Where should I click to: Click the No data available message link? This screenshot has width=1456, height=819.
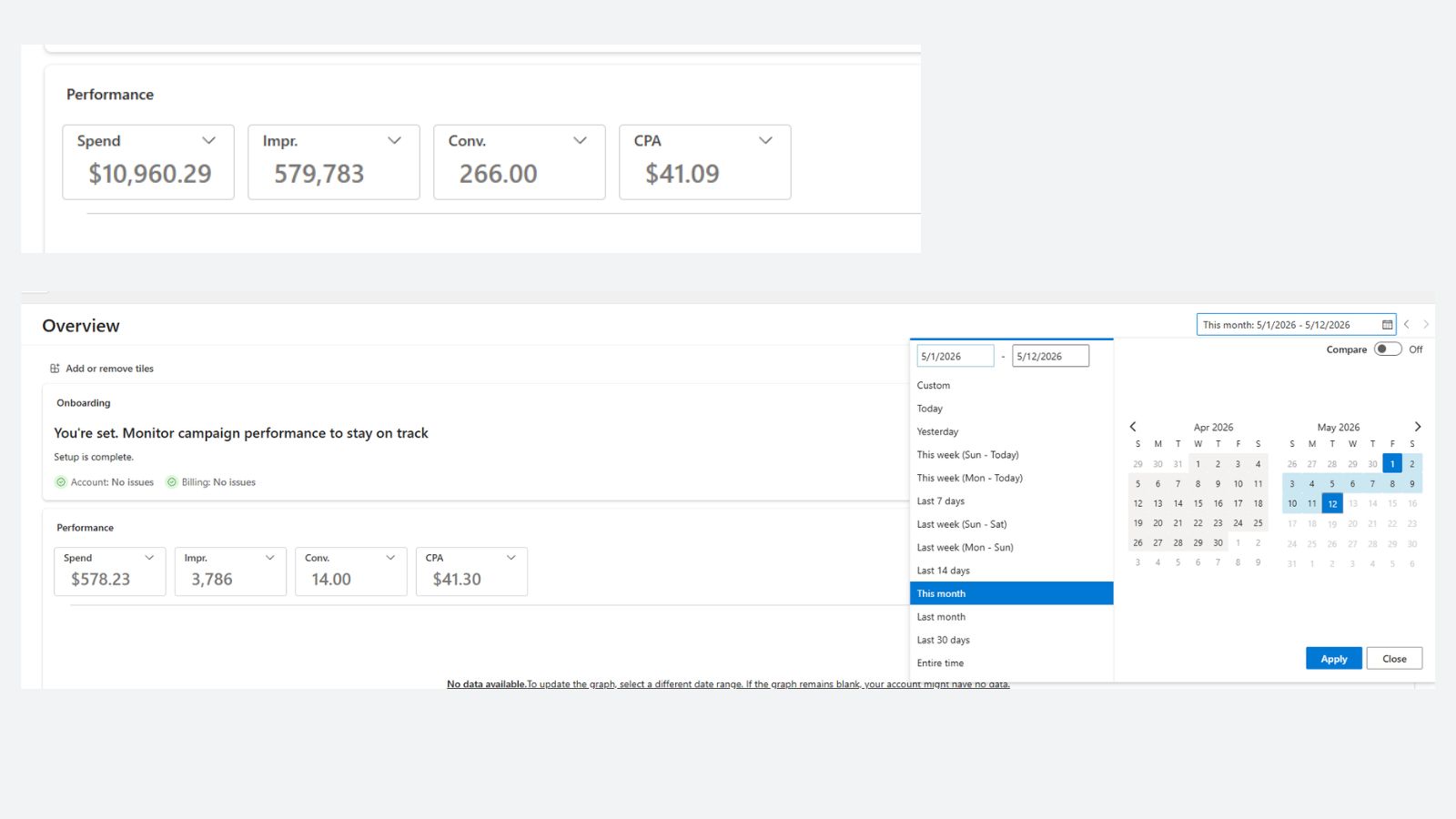tap(728, 684)
